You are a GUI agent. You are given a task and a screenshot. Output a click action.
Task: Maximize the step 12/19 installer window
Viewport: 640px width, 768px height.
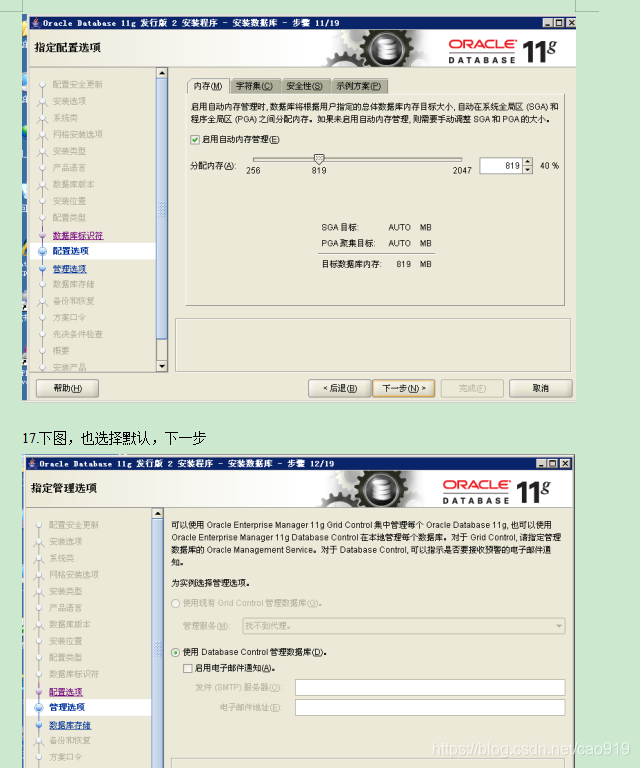coord(553,463)
